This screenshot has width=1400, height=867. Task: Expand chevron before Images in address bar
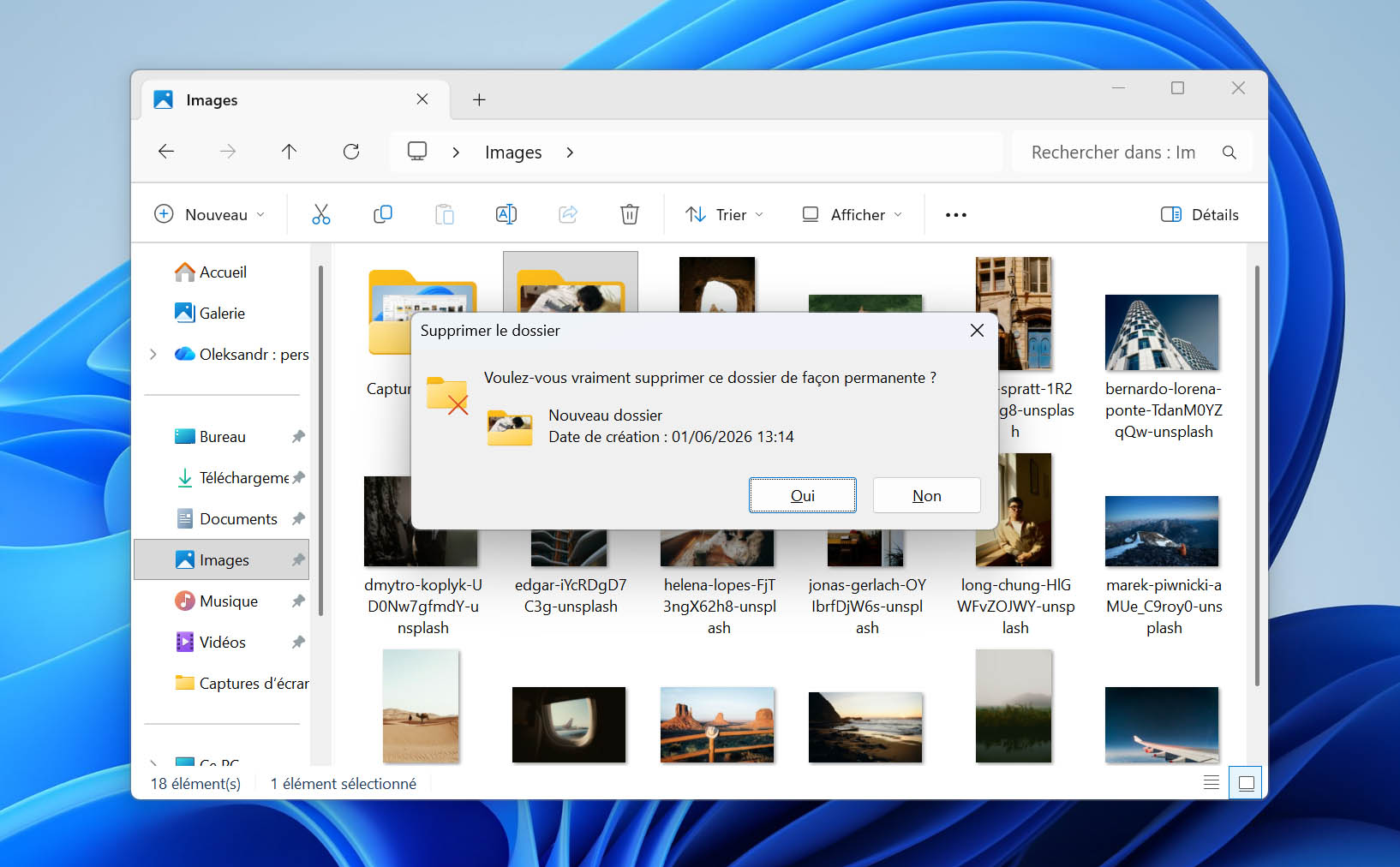tap(456, 152)
